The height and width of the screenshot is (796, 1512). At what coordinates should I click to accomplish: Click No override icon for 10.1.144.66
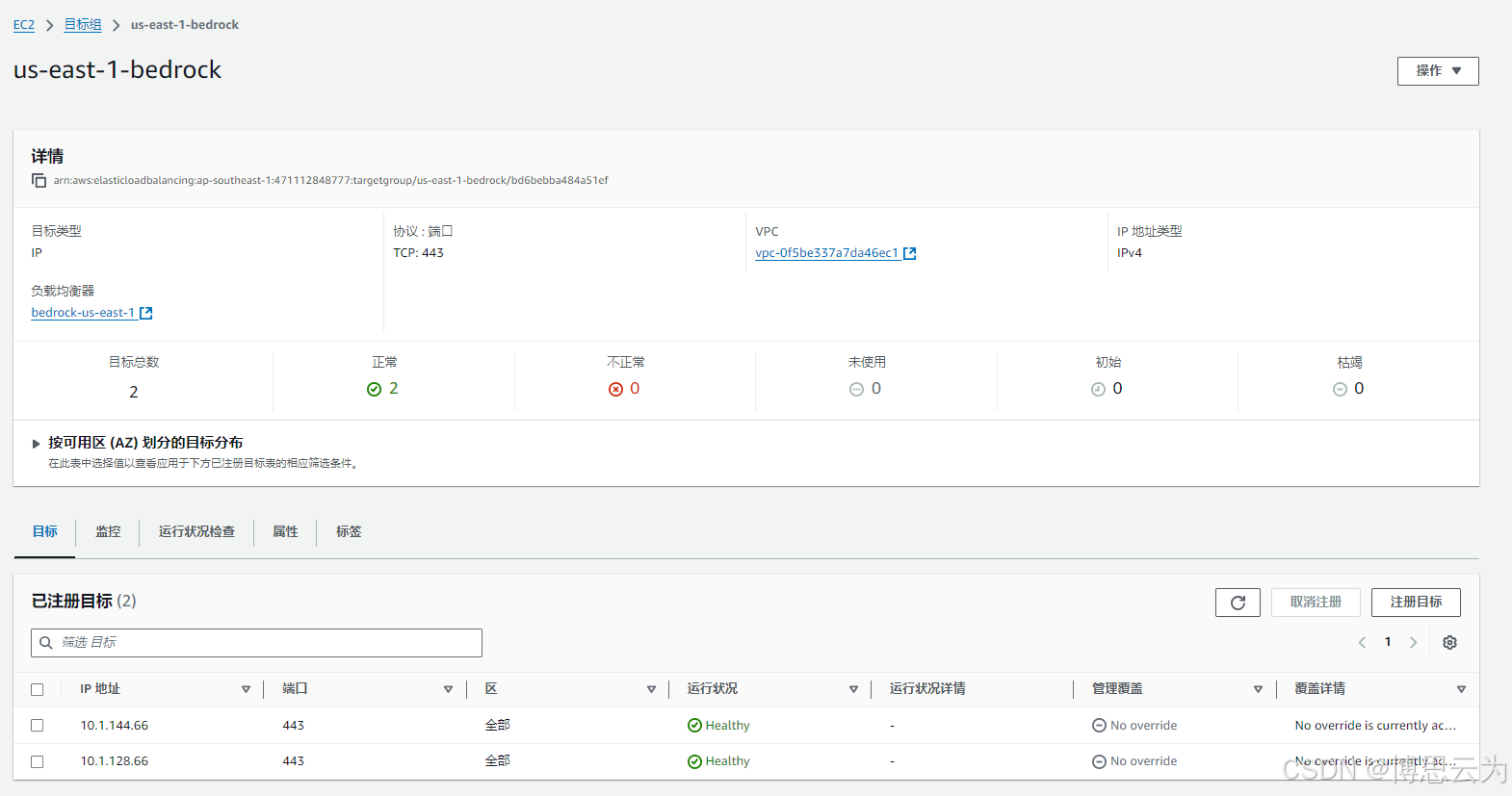click(x=1099, y=726)
